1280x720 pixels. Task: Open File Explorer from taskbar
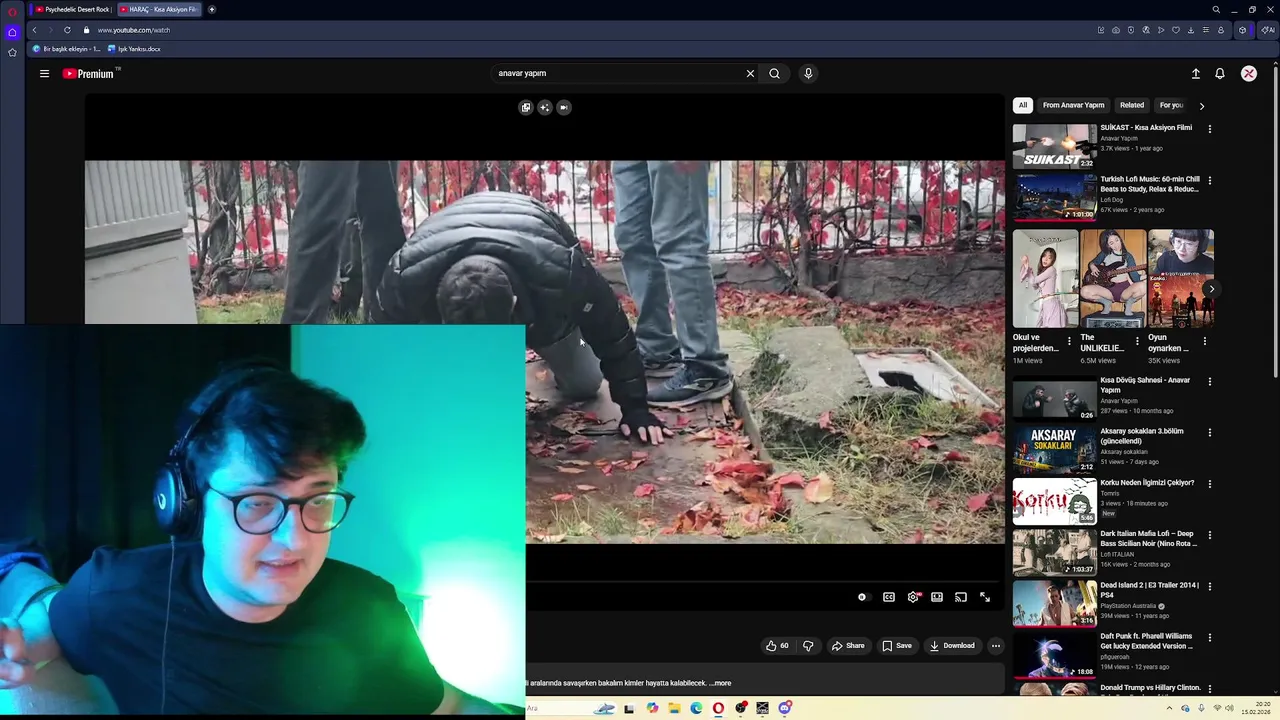[674, 708]
